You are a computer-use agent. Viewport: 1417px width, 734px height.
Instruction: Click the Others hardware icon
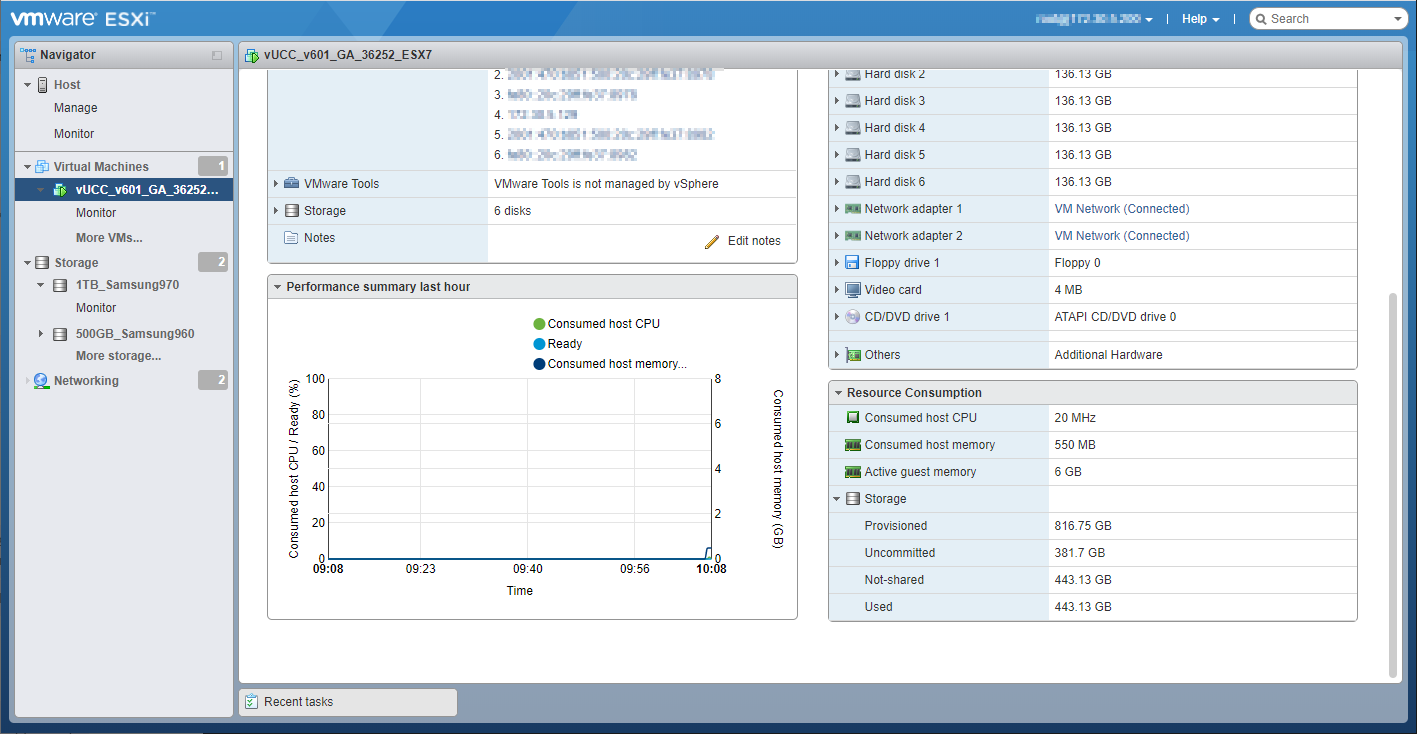pyautogui.click(x=853, y=355)
